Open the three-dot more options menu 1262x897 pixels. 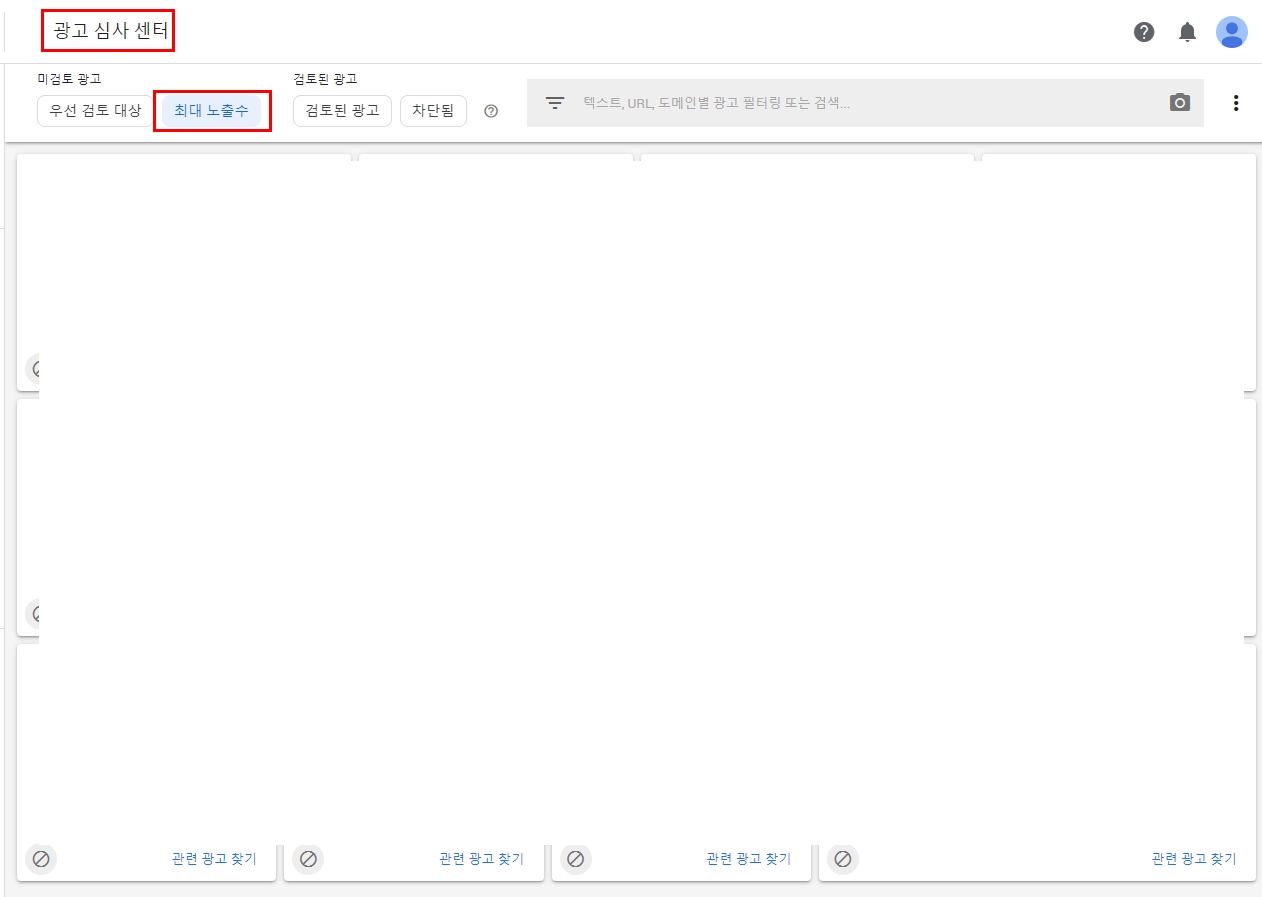(x=1236, y=103)
